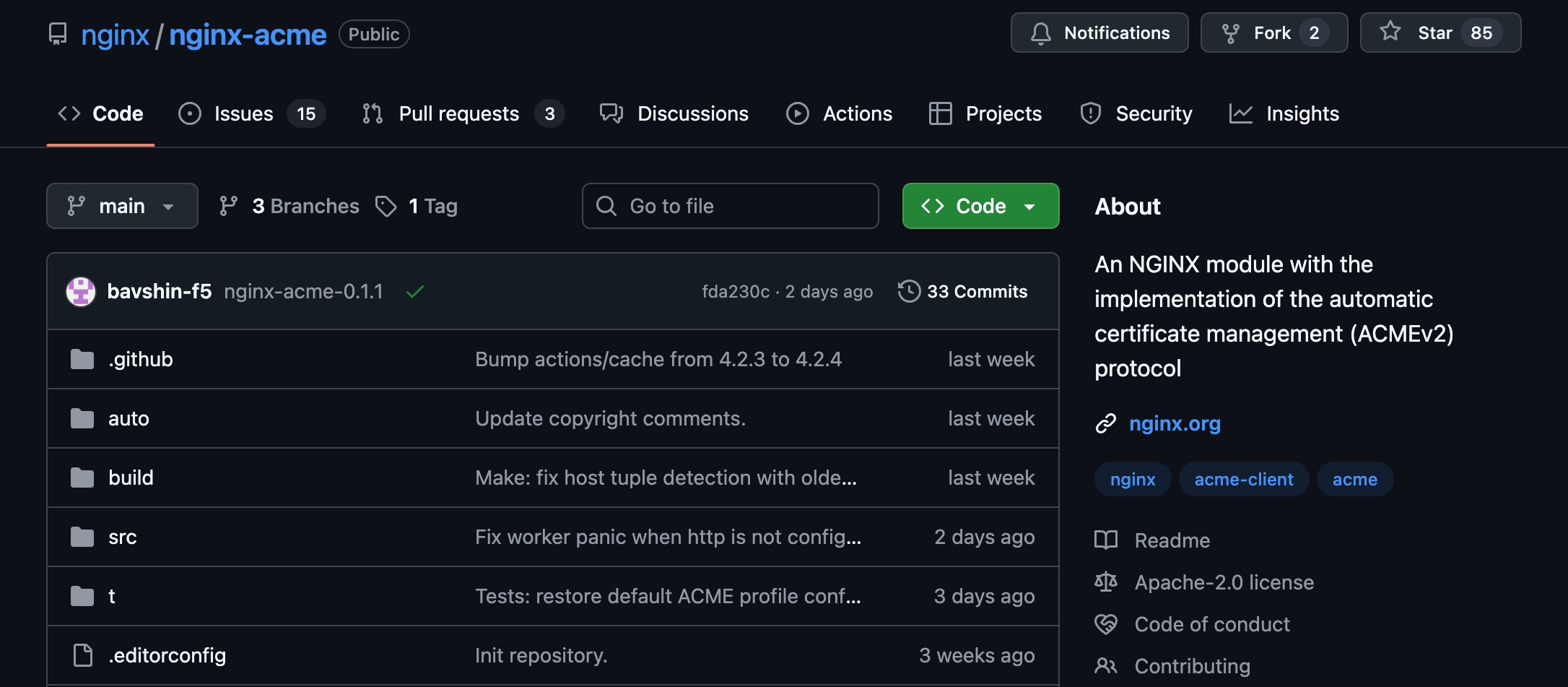The width and height of the screenshot is (1568, 687).
Task: Click the green commit status checkmark
Action: [x=414, y=292]
